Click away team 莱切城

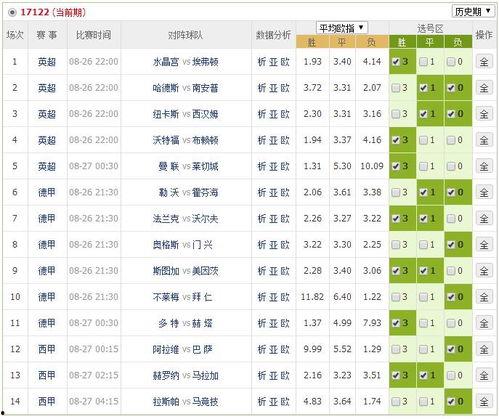(x=205, y=166)
